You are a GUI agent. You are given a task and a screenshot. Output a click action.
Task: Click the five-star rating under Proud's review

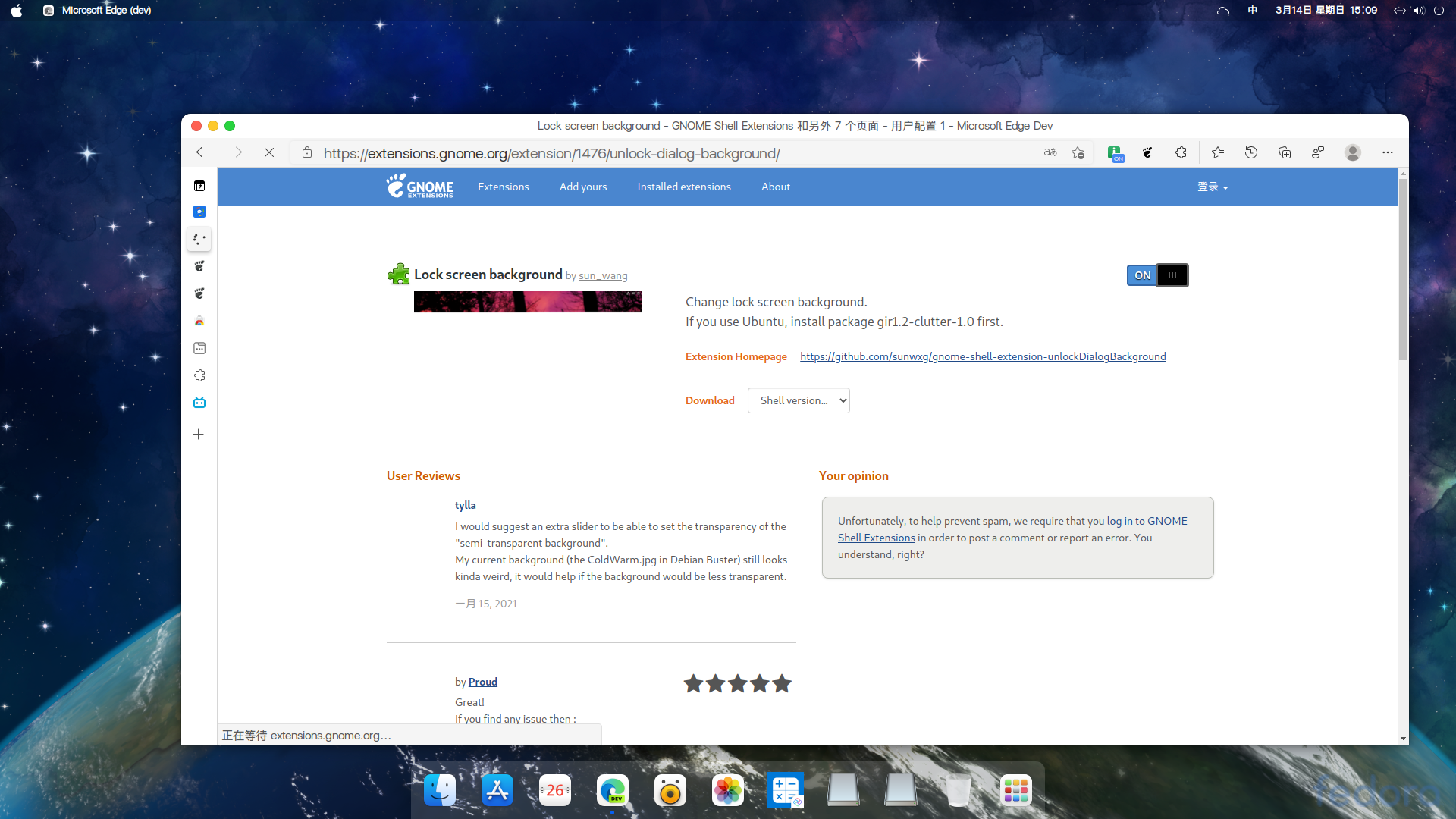737,683
